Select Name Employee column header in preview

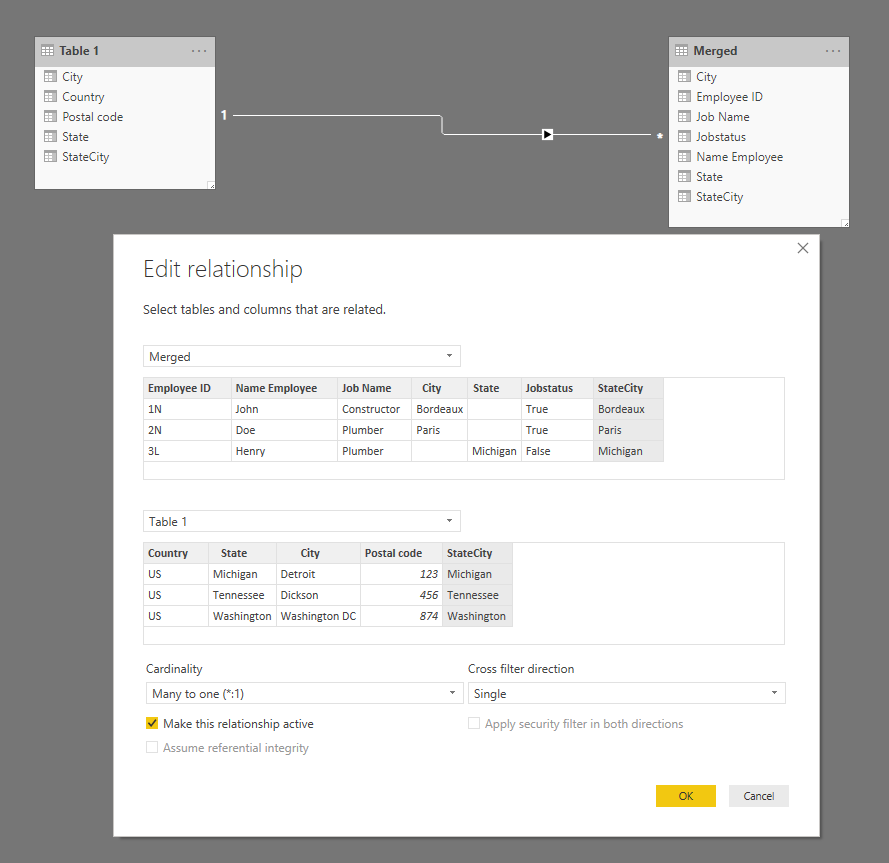pos(284,388)
